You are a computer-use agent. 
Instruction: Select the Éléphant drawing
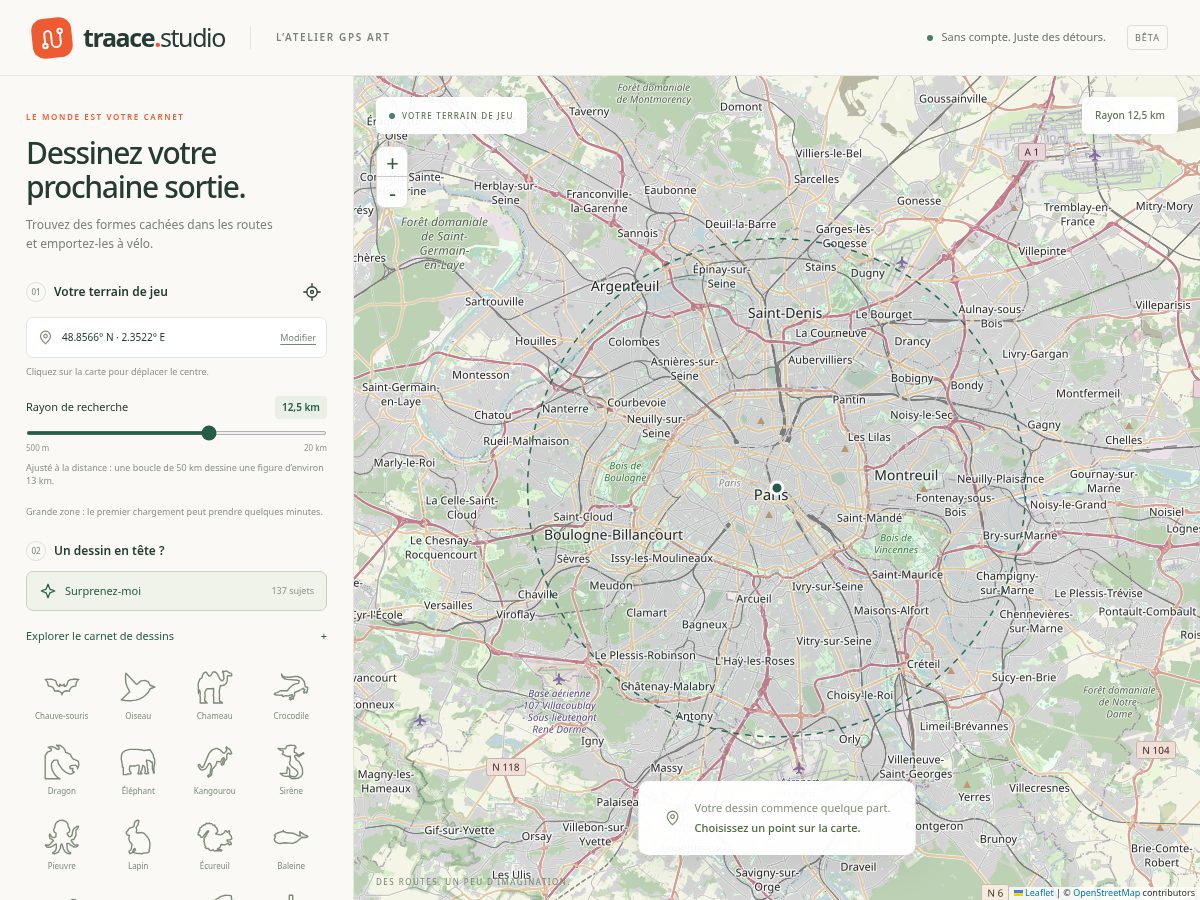pyautogui.click(x=138, y=770)
